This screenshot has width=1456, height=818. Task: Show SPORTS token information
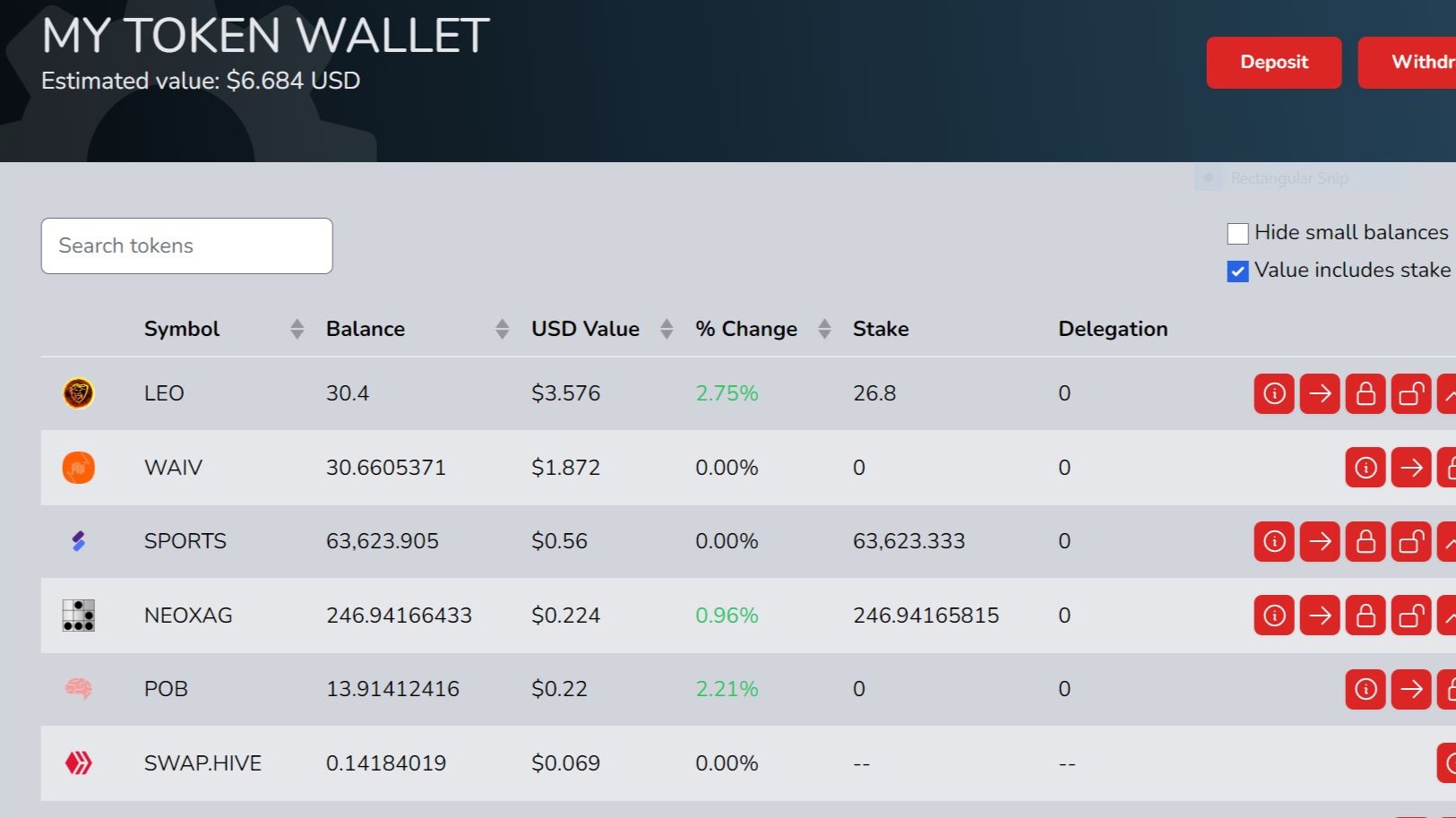click(x=1274, y=541)
